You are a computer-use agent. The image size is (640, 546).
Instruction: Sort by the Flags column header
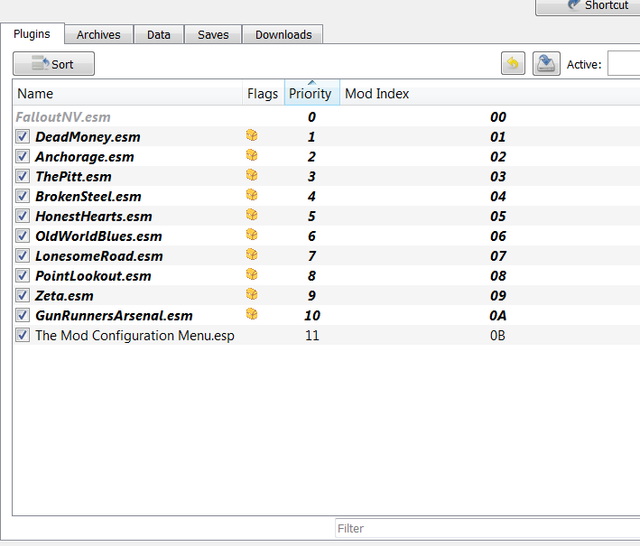coord(263,93)
